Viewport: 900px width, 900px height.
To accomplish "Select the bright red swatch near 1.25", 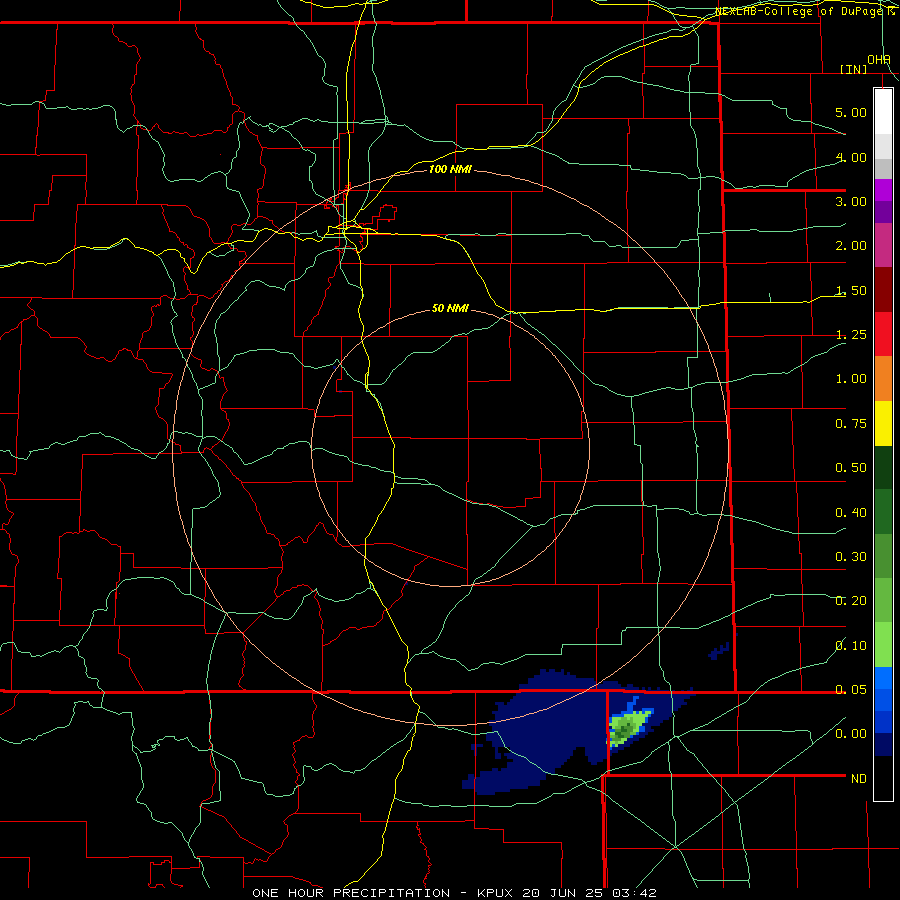I will tap(883, 334).
